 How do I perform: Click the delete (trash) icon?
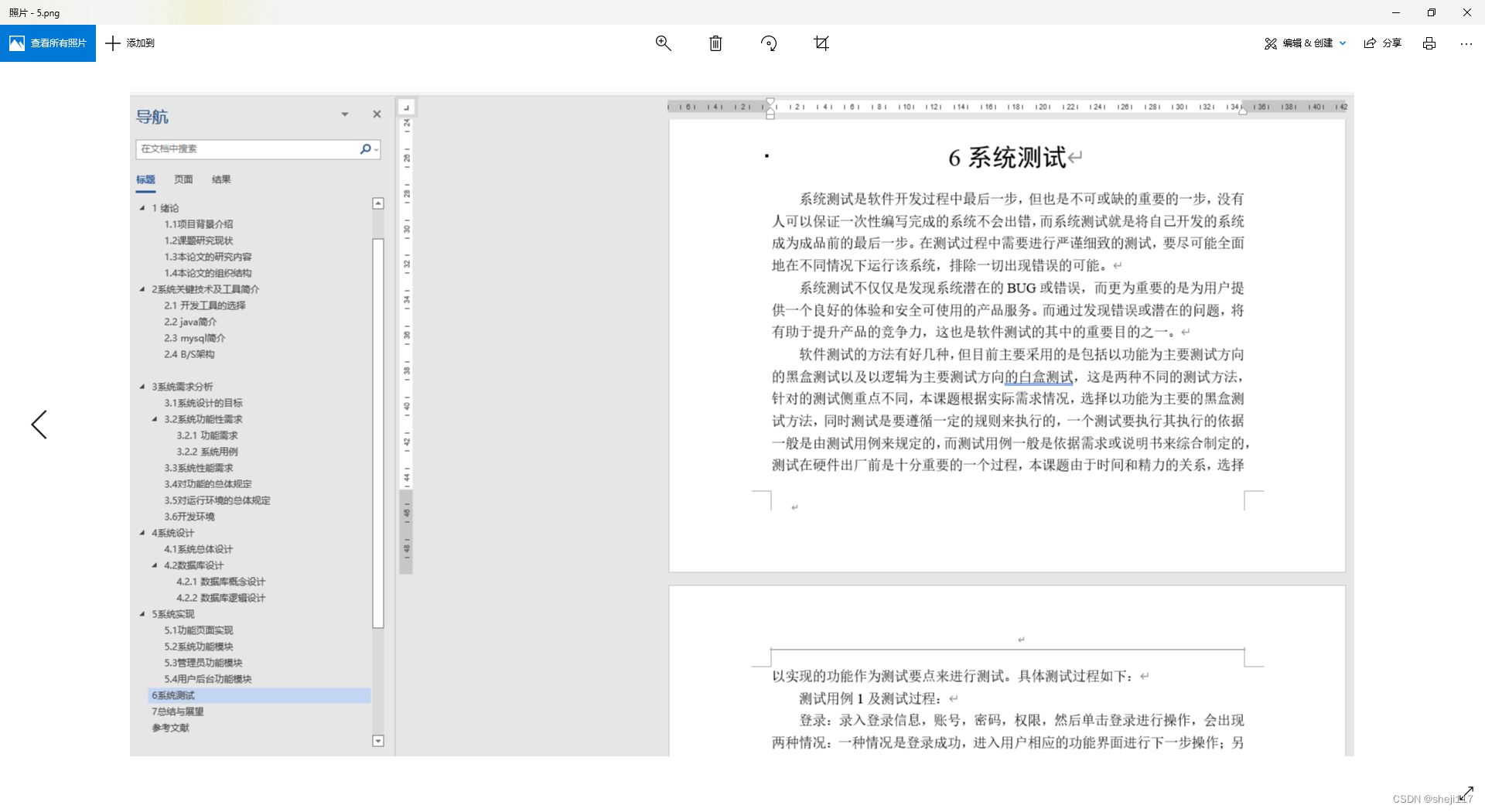coord(715,43)
